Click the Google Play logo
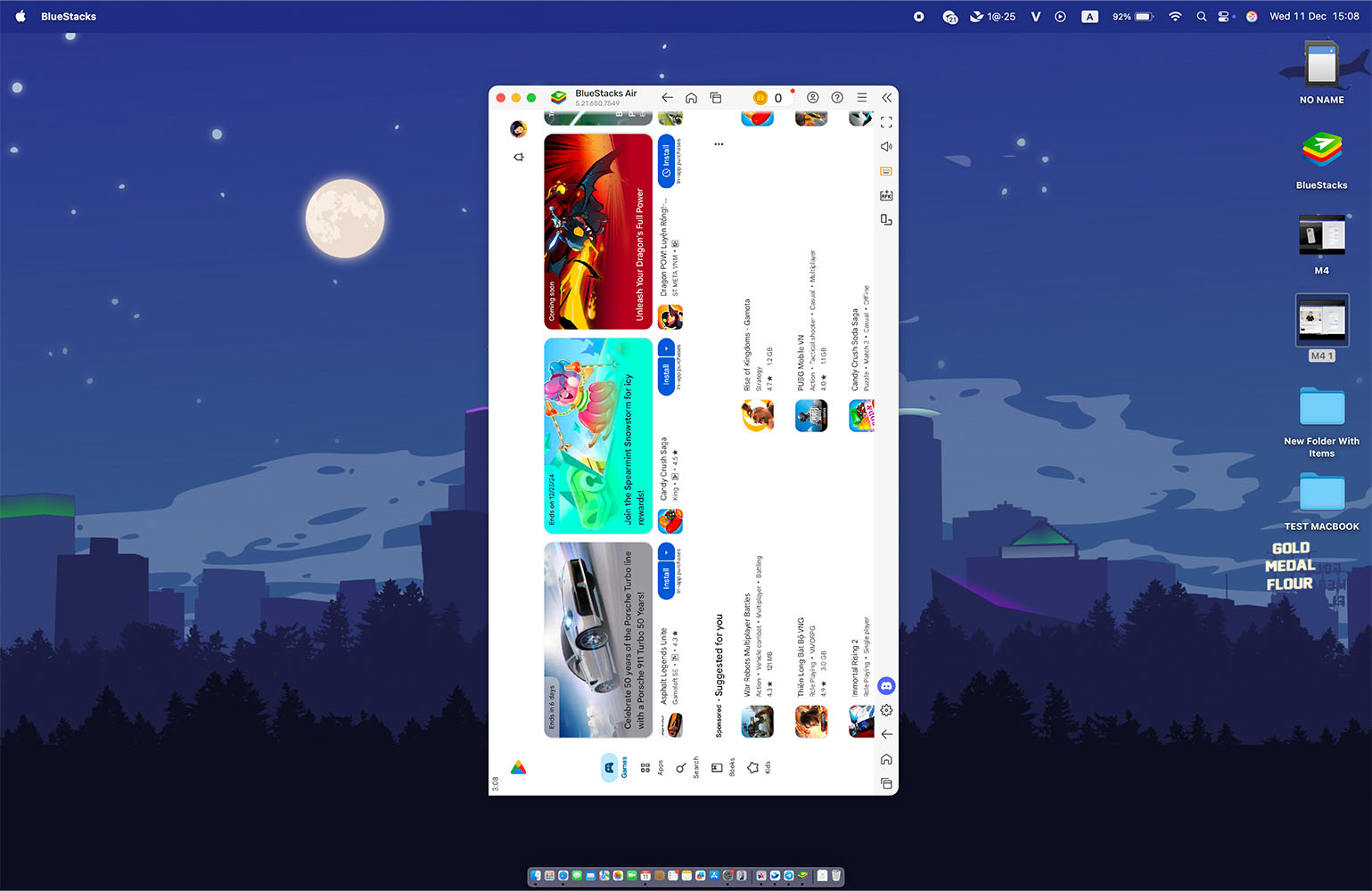 point(518,767)
